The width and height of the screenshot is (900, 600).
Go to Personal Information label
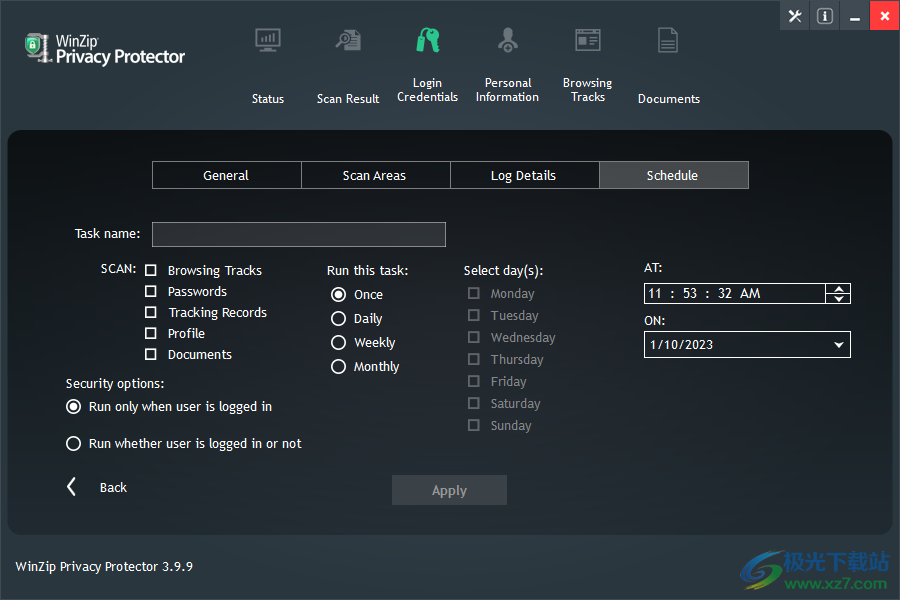507,90
